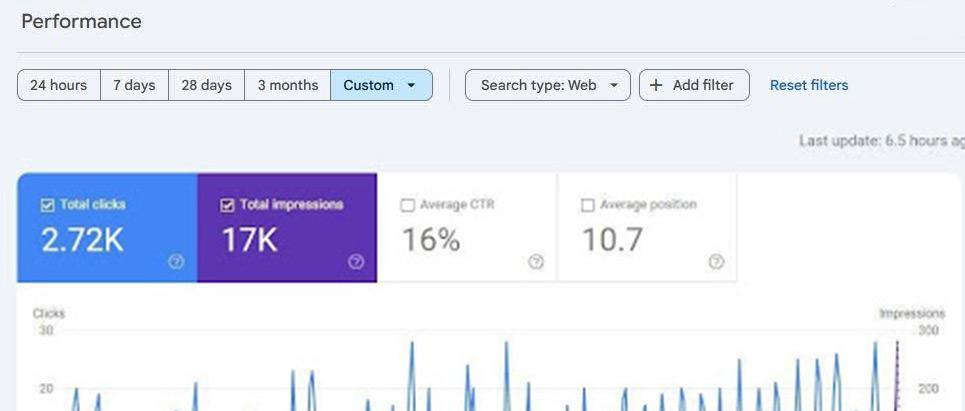965x411 pixels.
Task: Expand the Search type: Web dropdown
Action: (x=548, y=86)
